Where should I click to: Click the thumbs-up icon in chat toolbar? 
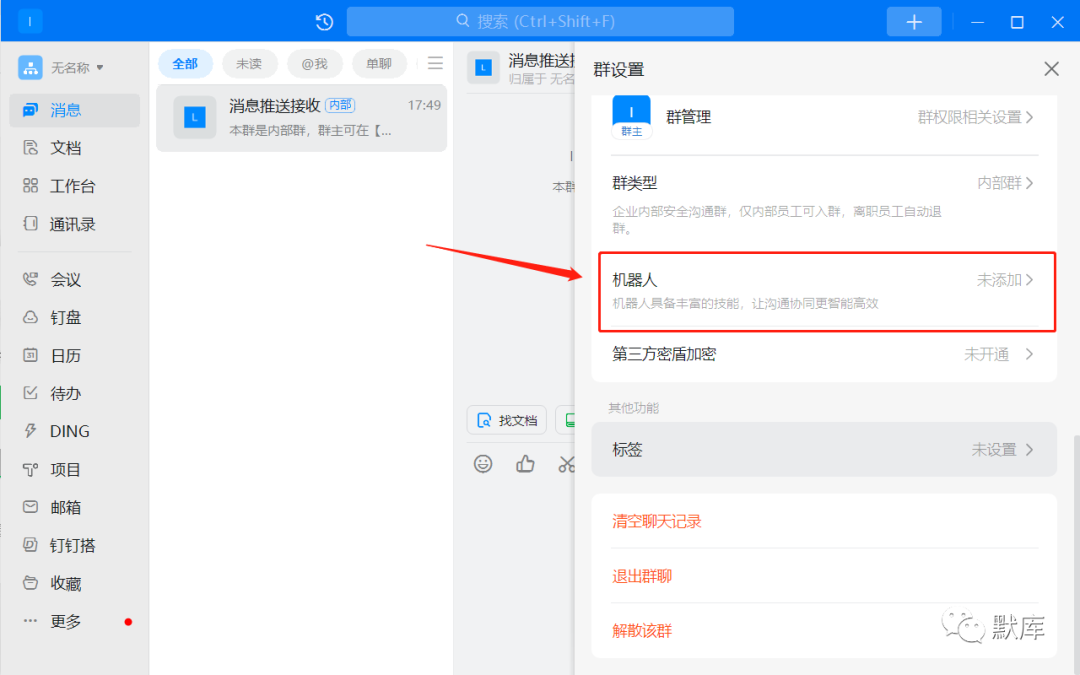click(526, 464)
